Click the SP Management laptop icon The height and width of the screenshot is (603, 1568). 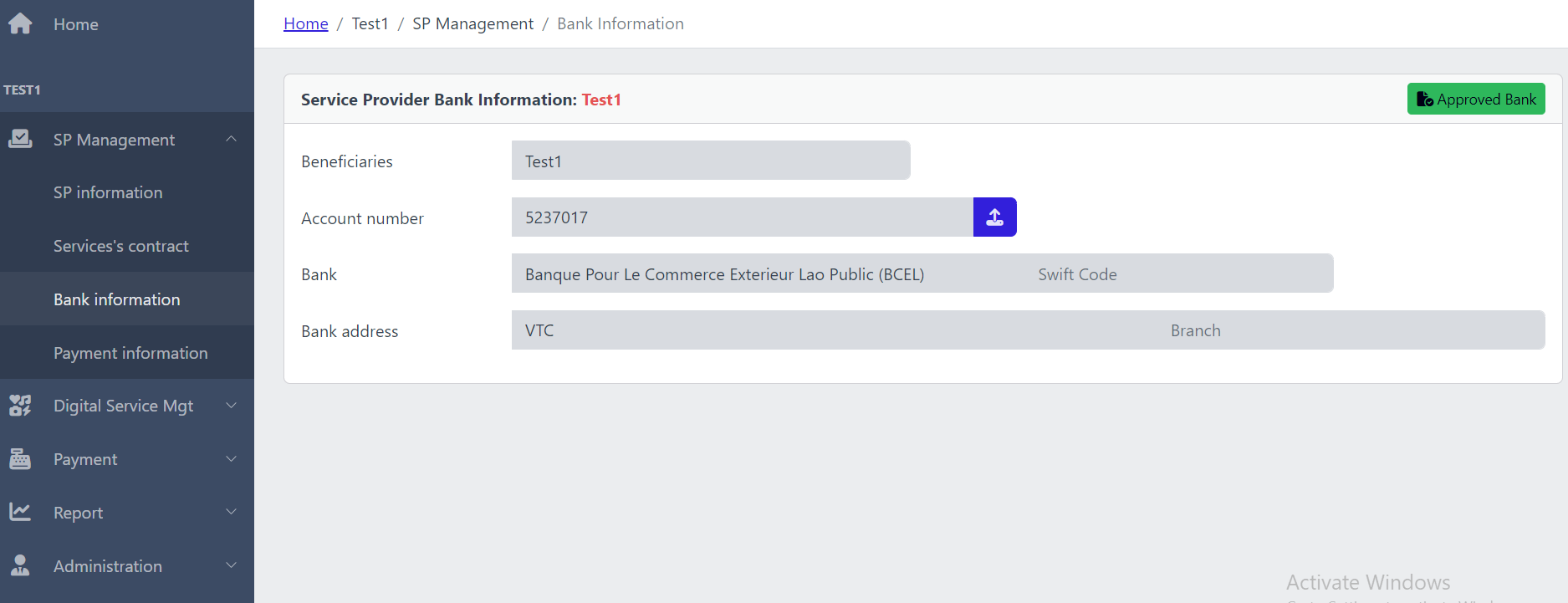20,139
